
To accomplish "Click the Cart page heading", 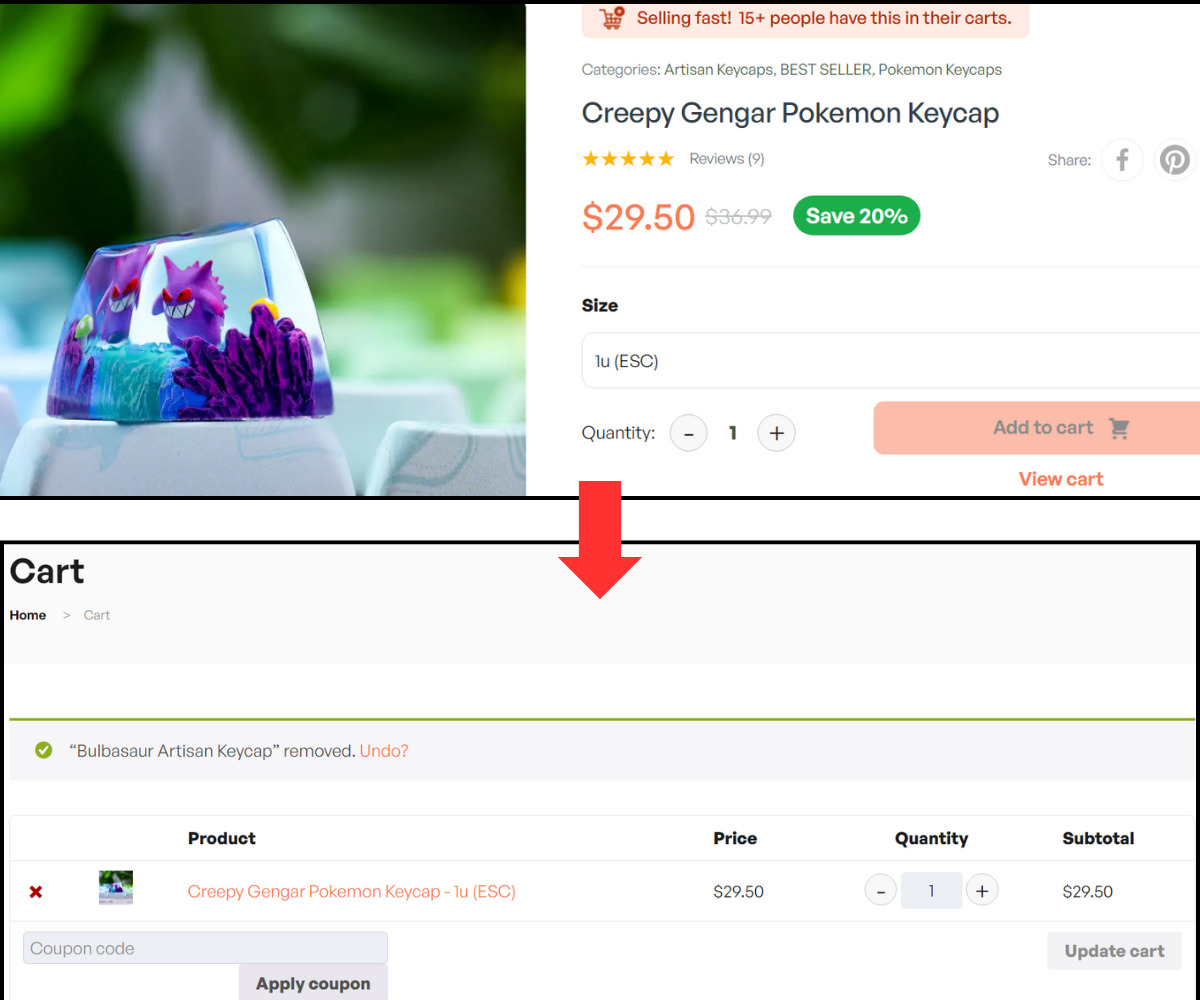I will pyautogui.click(x=47, y=571).
